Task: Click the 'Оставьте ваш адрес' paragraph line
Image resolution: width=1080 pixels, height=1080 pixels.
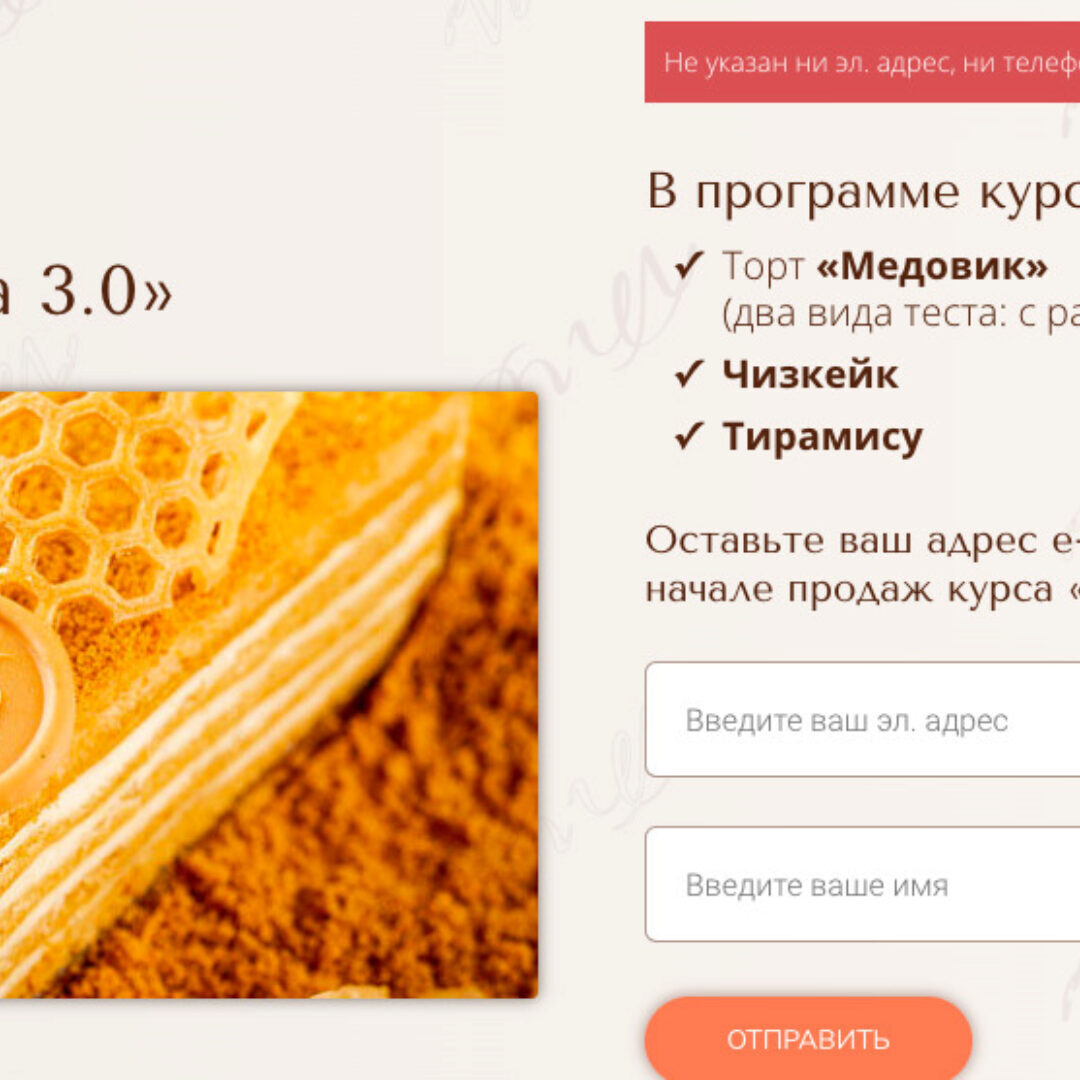Action: coord(862,541)
